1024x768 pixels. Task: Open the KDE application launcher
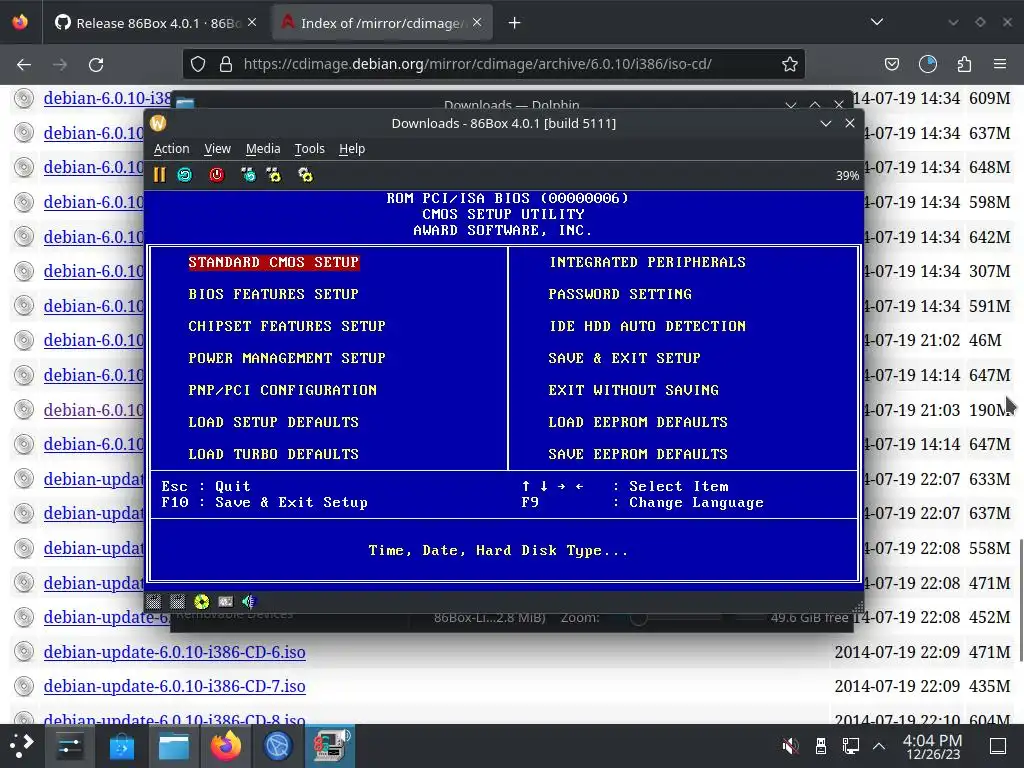click(x=22, y=746)
